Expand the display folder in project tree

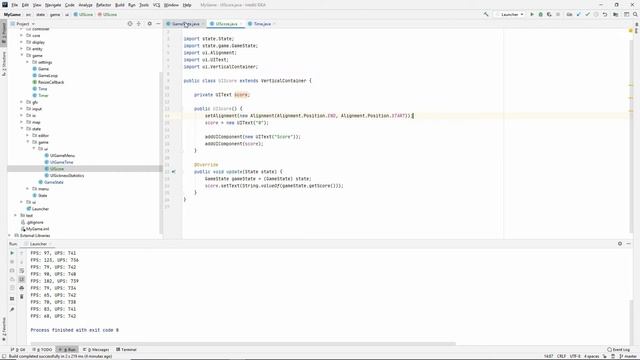tap(22, 42)
